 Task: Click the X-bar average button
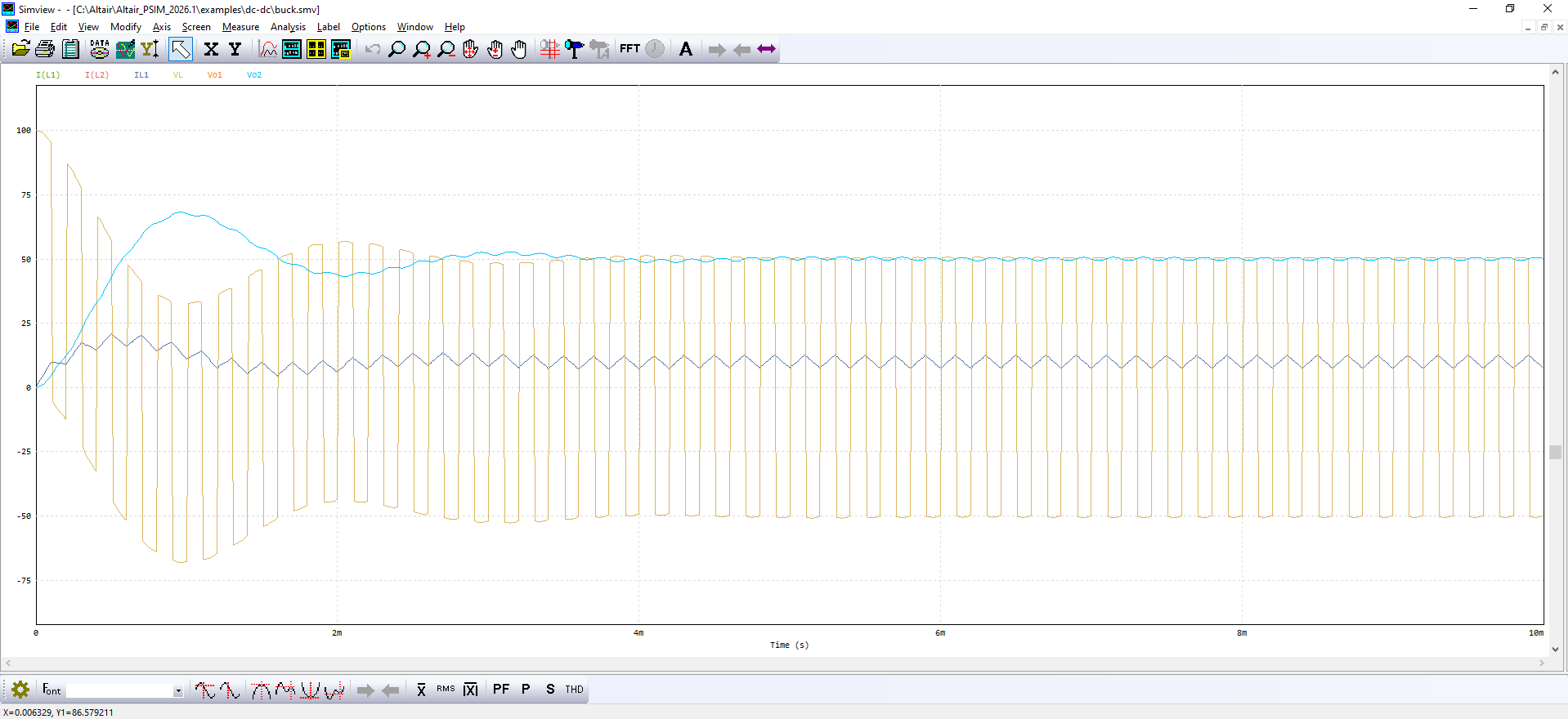421,690
